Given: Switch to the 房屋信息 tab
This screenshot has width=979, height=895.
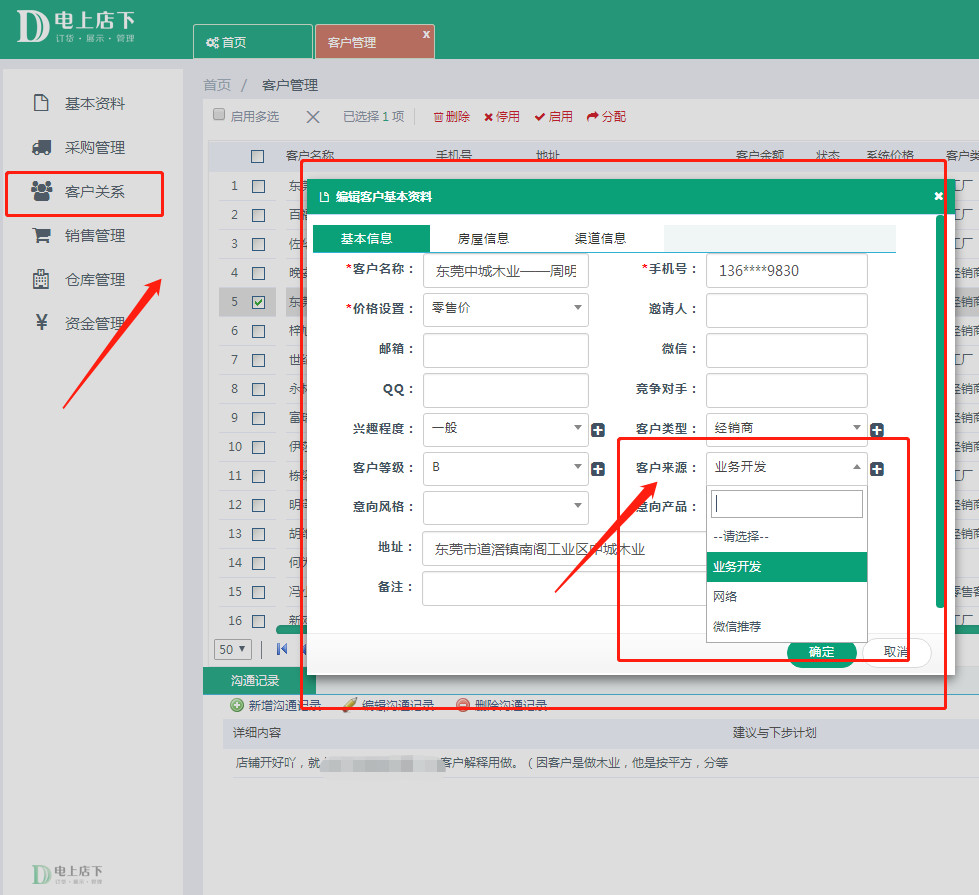Looking at the screenshot, I should click(483, 238).
